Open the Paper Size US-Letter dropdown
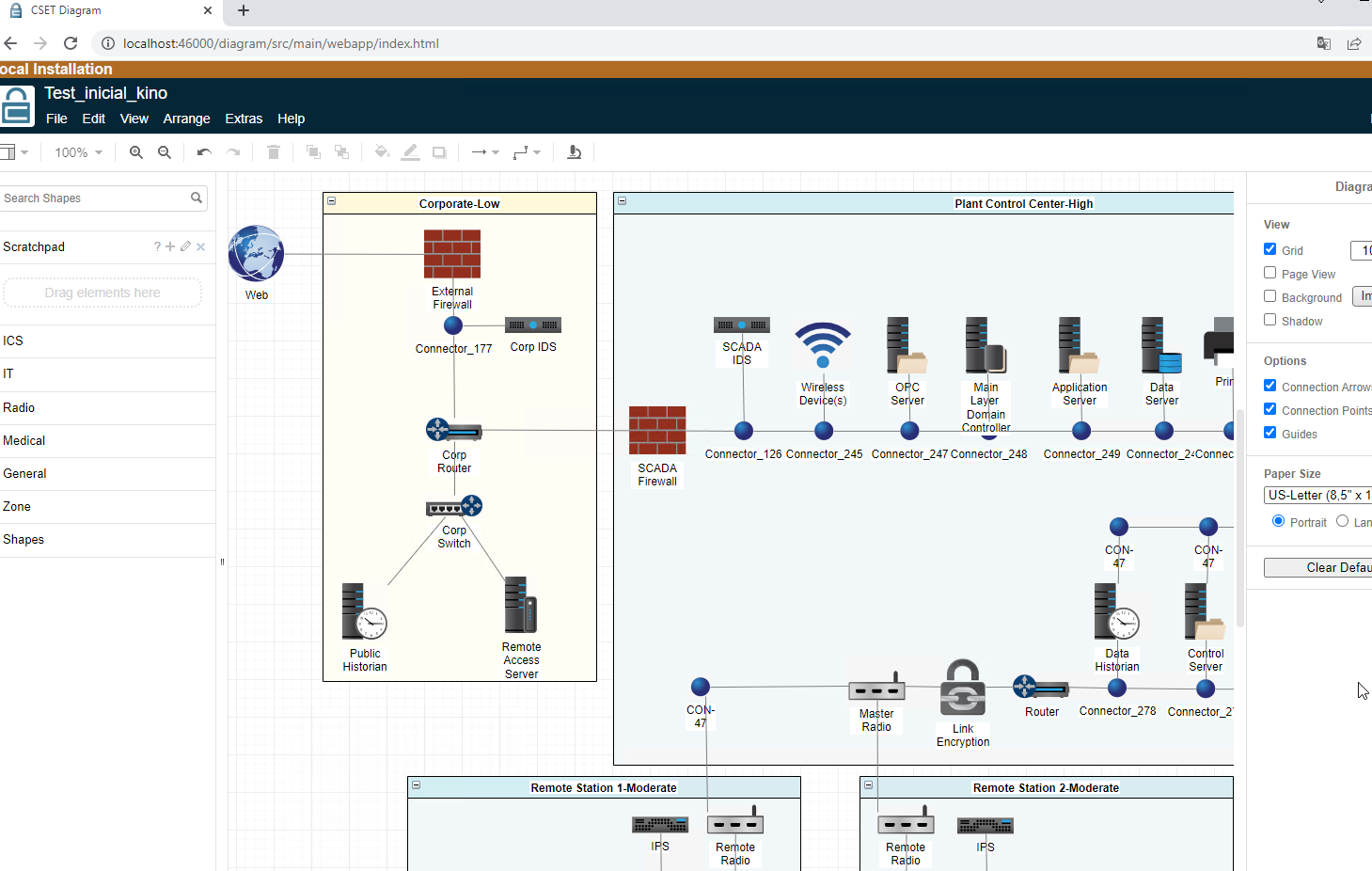Screen dimensions: 1372x871 pyautogui.click(x=1317, y=495)
